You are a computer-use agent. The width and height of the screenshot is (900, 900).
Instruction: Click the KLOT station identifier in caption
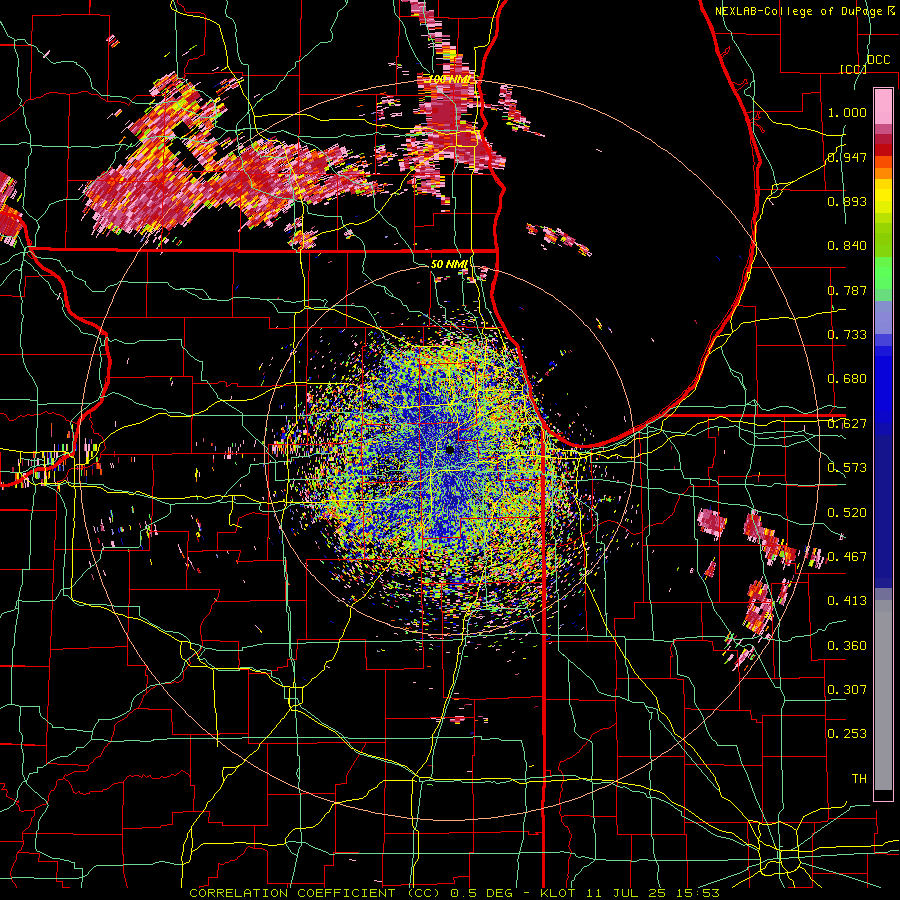pos(558,893)
